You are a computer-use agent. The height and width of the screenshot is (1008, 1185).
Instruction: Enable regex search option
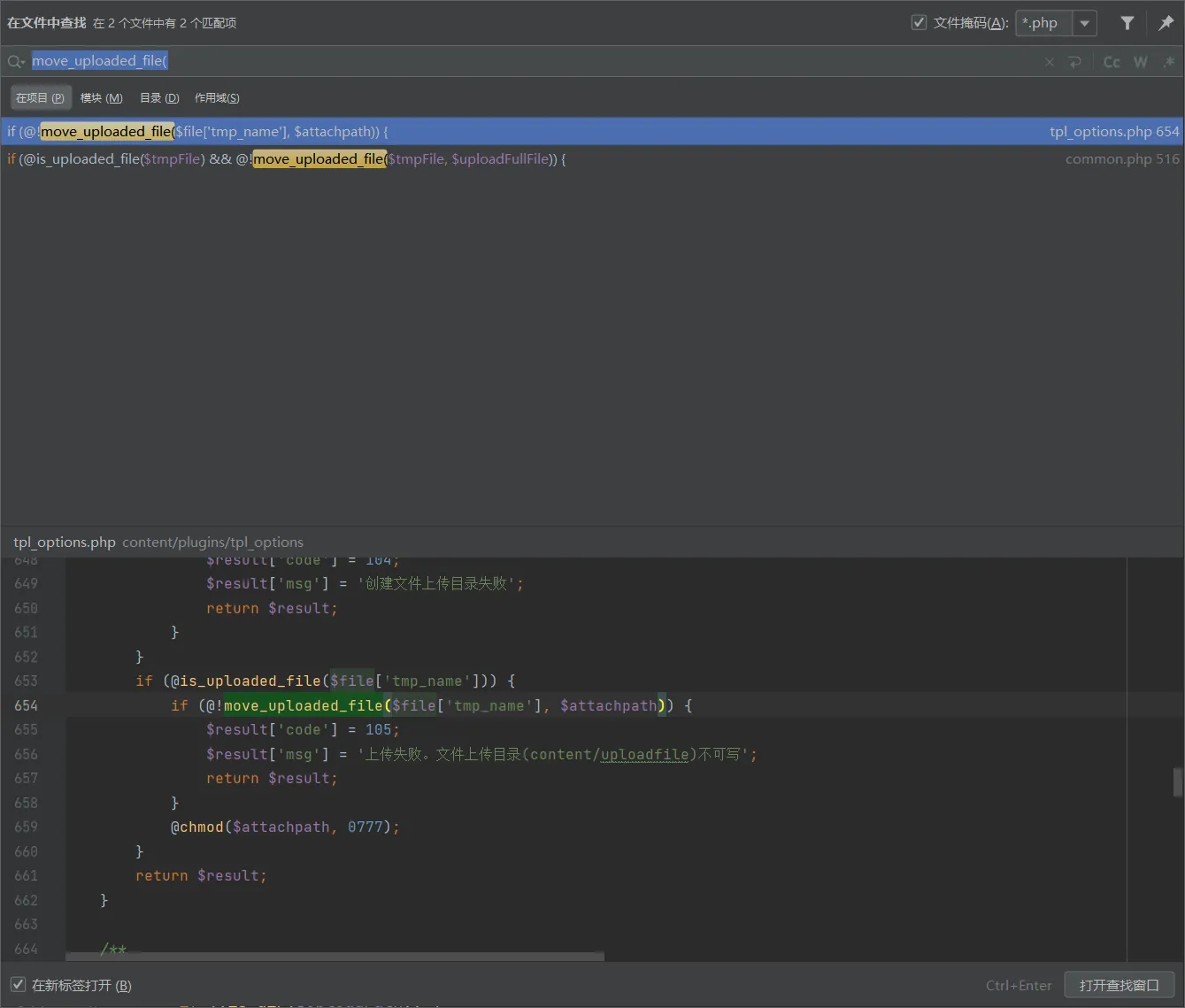click(x=1168, y=62)
